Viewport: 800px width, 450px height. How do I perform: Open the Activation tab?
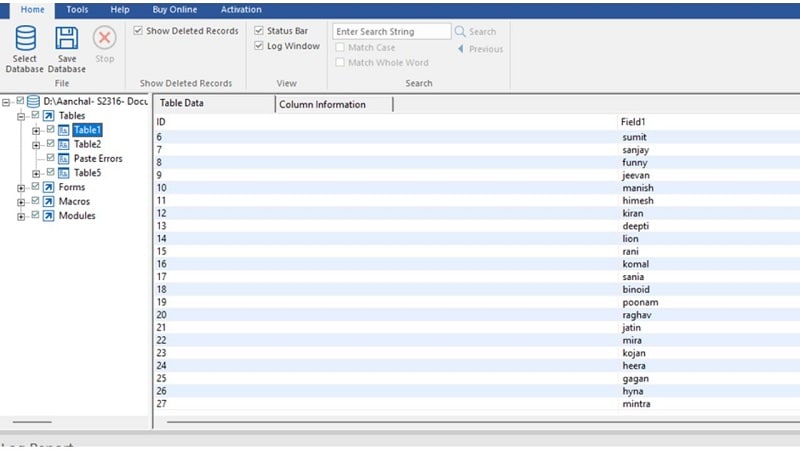pyautogui.click(x=241, y=10)
